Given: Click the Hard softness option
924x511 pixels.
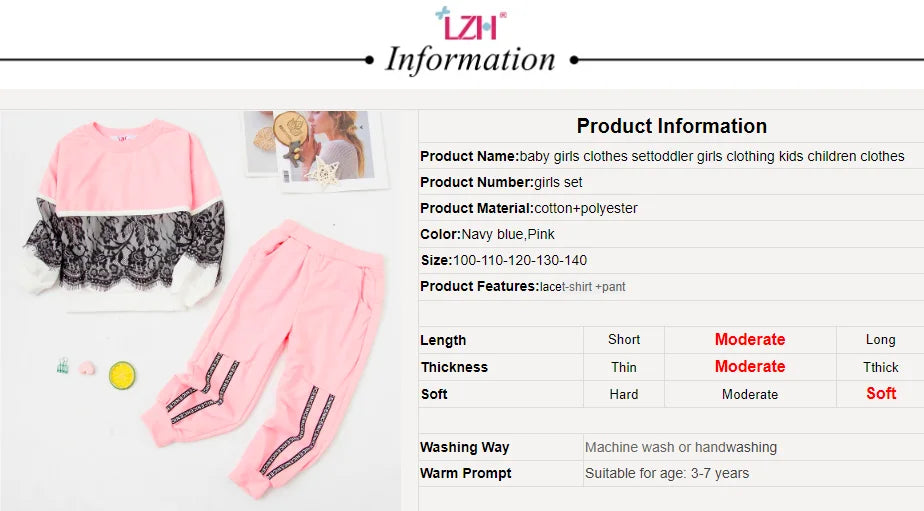Looking at the screenshot, I should 624,394.
